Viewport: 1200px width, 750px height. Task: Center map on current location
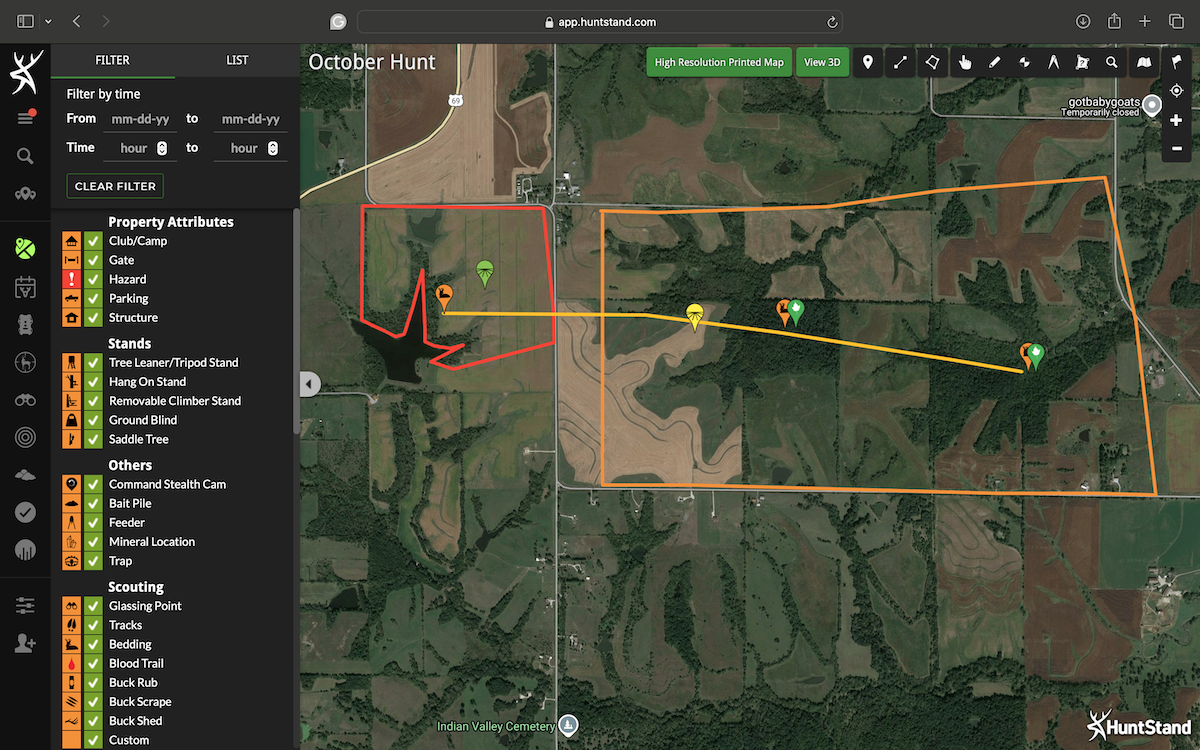point(1176,91)
